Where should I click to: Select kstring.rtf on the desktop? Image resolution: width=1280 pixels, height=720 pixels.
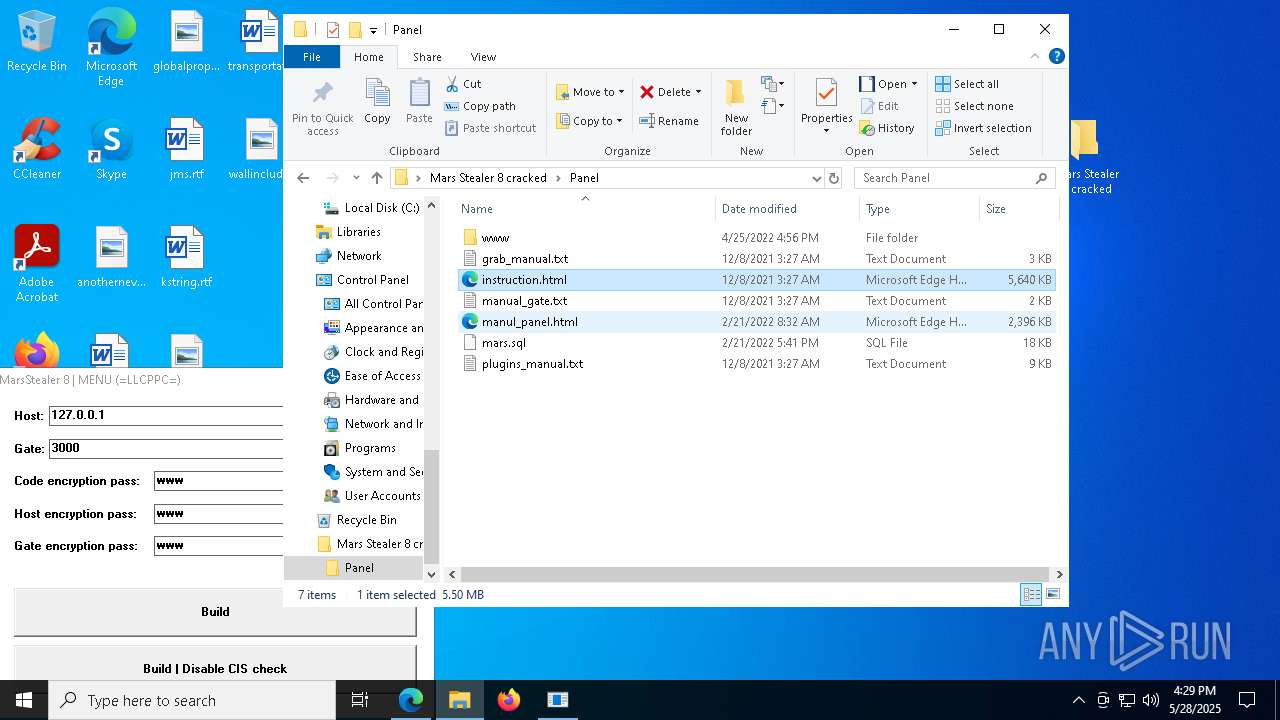coord(186,257)
